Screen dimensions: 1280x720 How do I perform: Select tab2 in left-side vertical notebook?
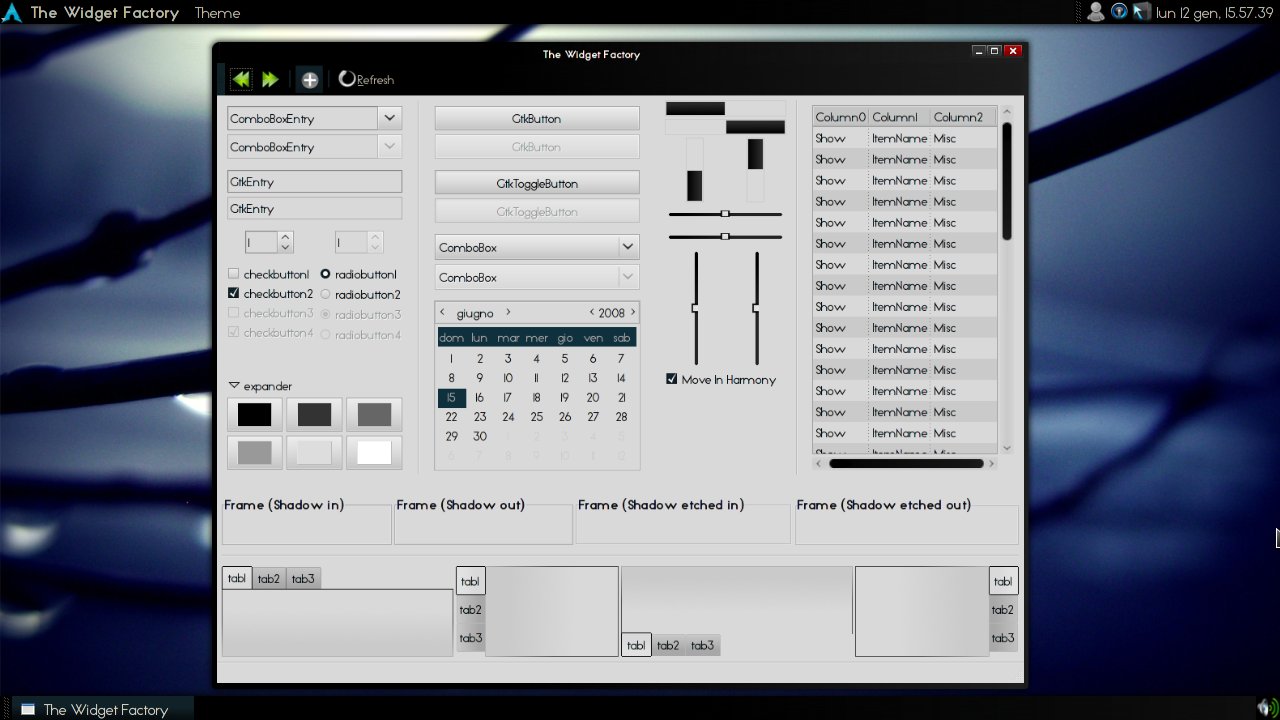tap(470, 609)
